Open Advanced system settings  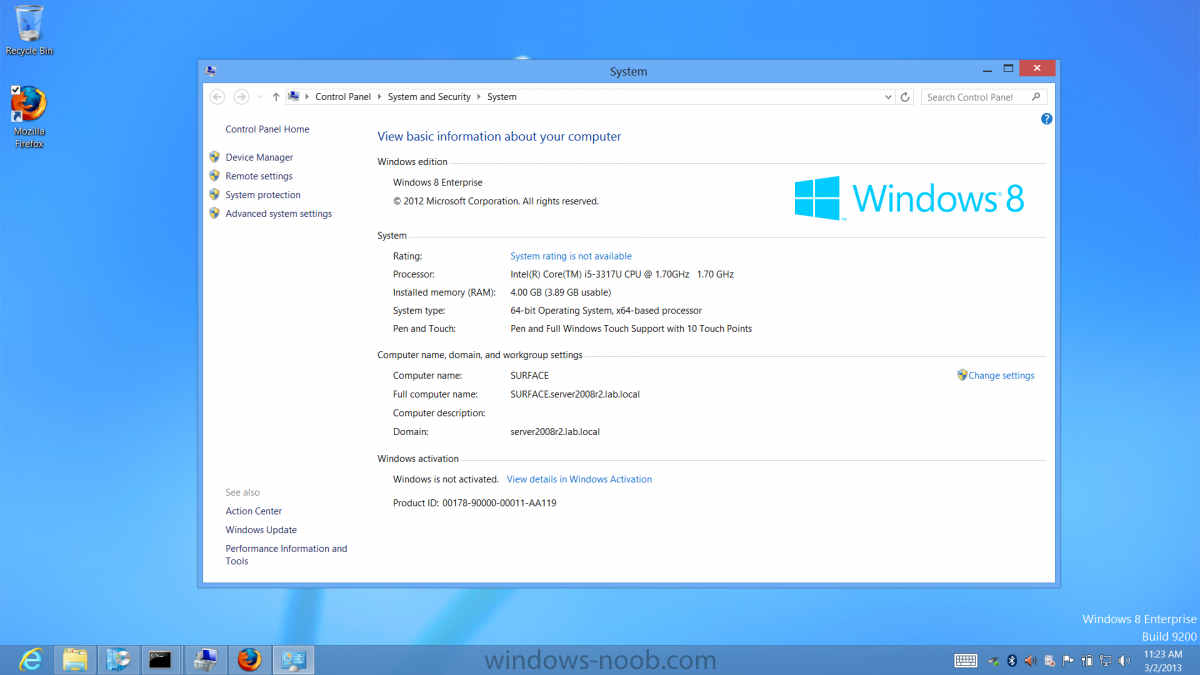pos(278,214)
